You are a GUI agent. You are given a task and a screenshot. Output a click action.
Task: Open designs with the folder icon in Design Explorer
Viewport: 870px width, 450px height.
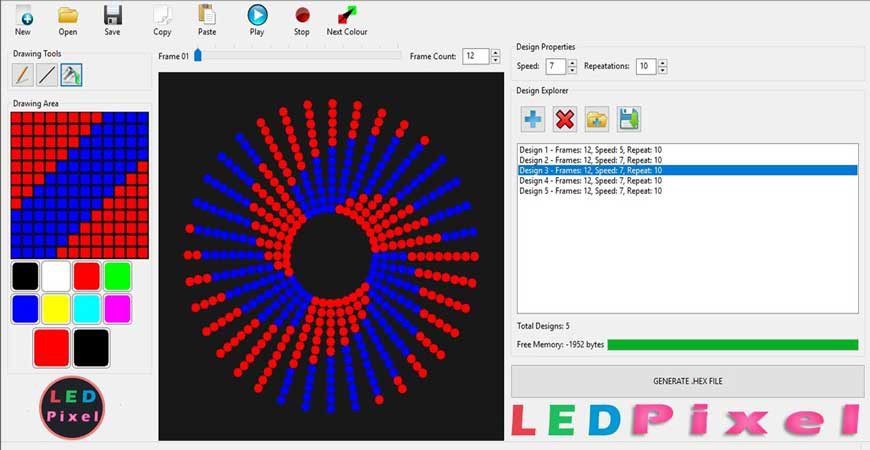pyautogui.click(x=597, y=119)
